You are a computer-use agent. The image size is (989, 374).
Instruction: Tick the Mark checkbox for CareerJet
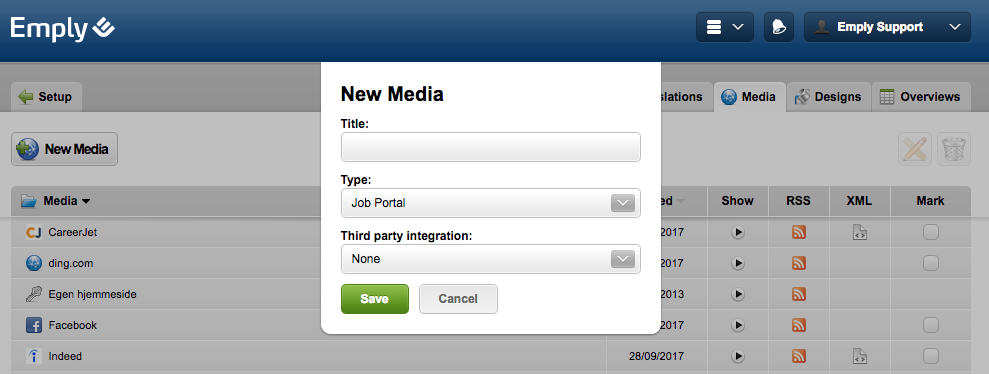[930, 232]
